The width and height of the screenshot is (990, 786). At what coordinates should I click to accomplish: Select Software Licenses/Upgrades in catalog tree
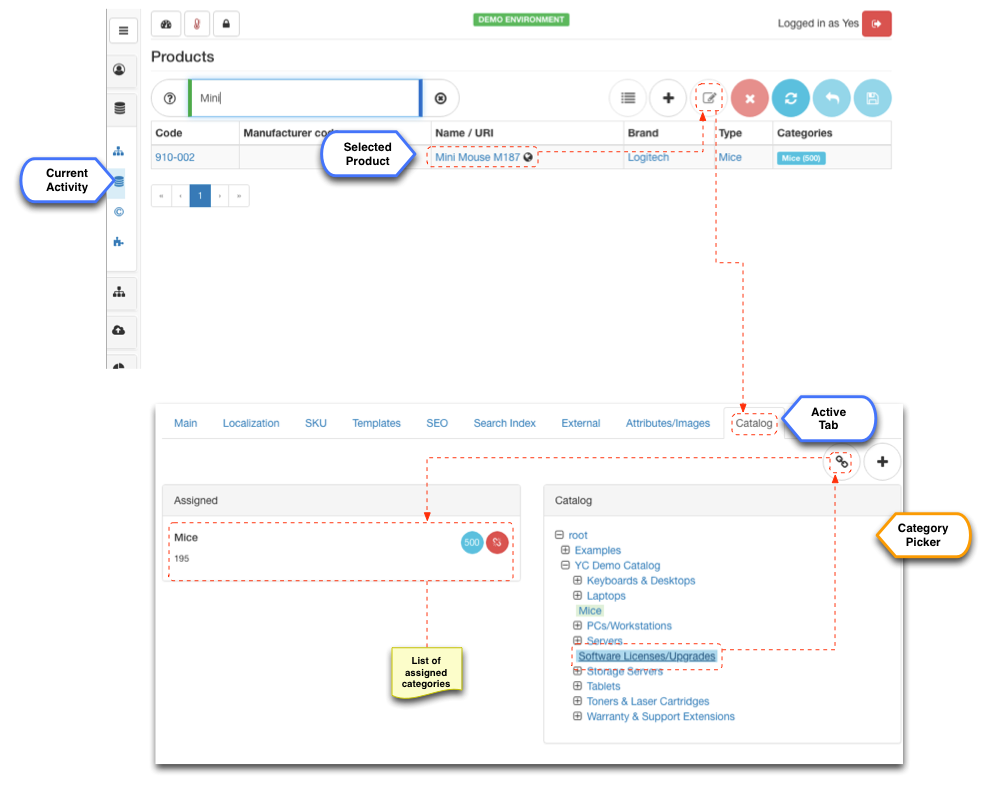point(646,657)
